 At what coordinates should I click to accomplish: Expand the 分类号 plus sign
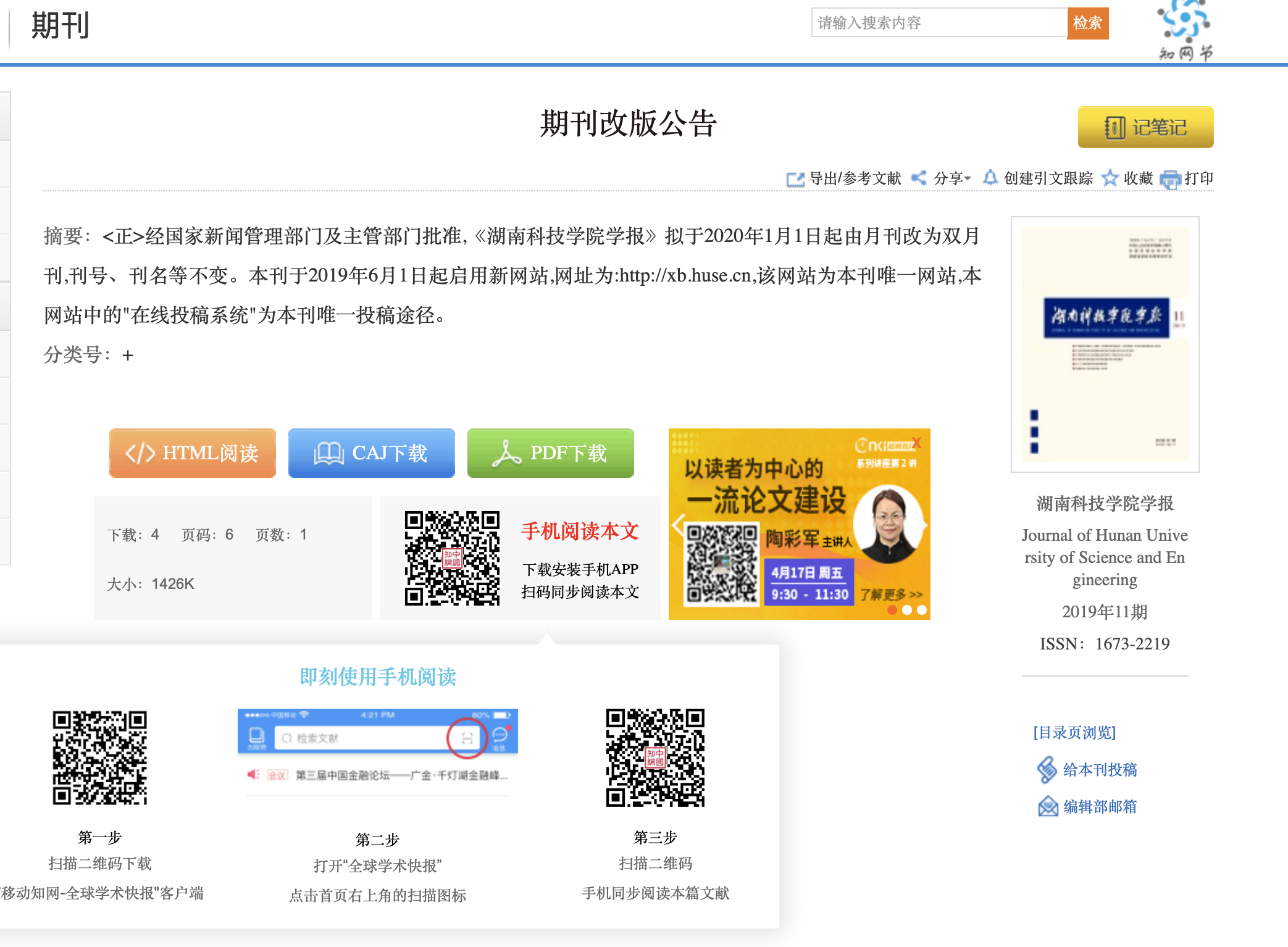(128, 356)
